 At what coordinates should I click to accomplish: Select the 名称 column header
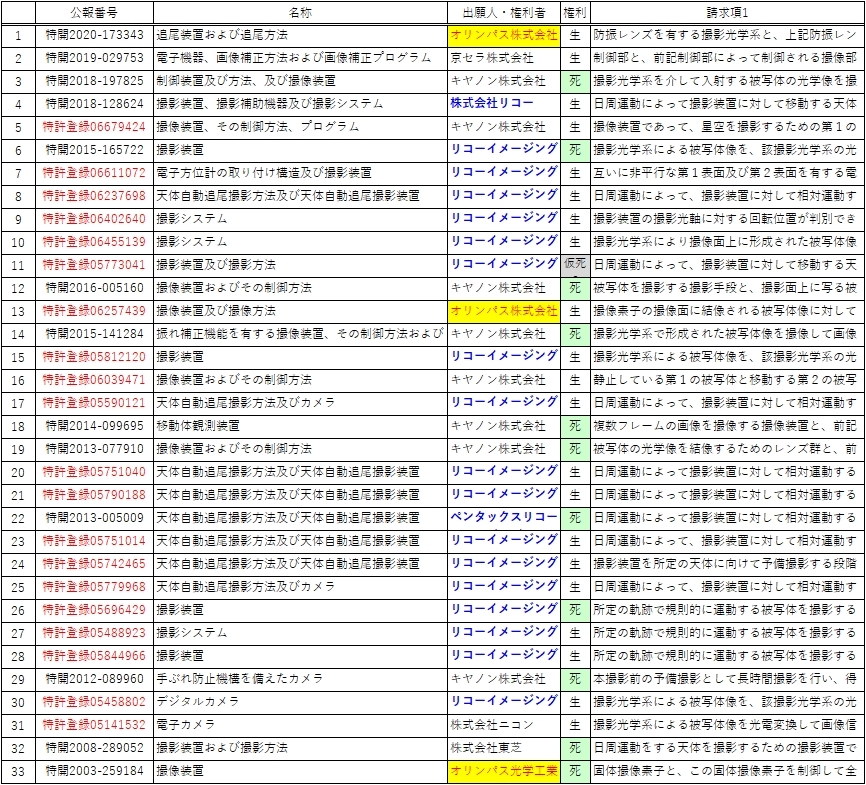(300, 12)
